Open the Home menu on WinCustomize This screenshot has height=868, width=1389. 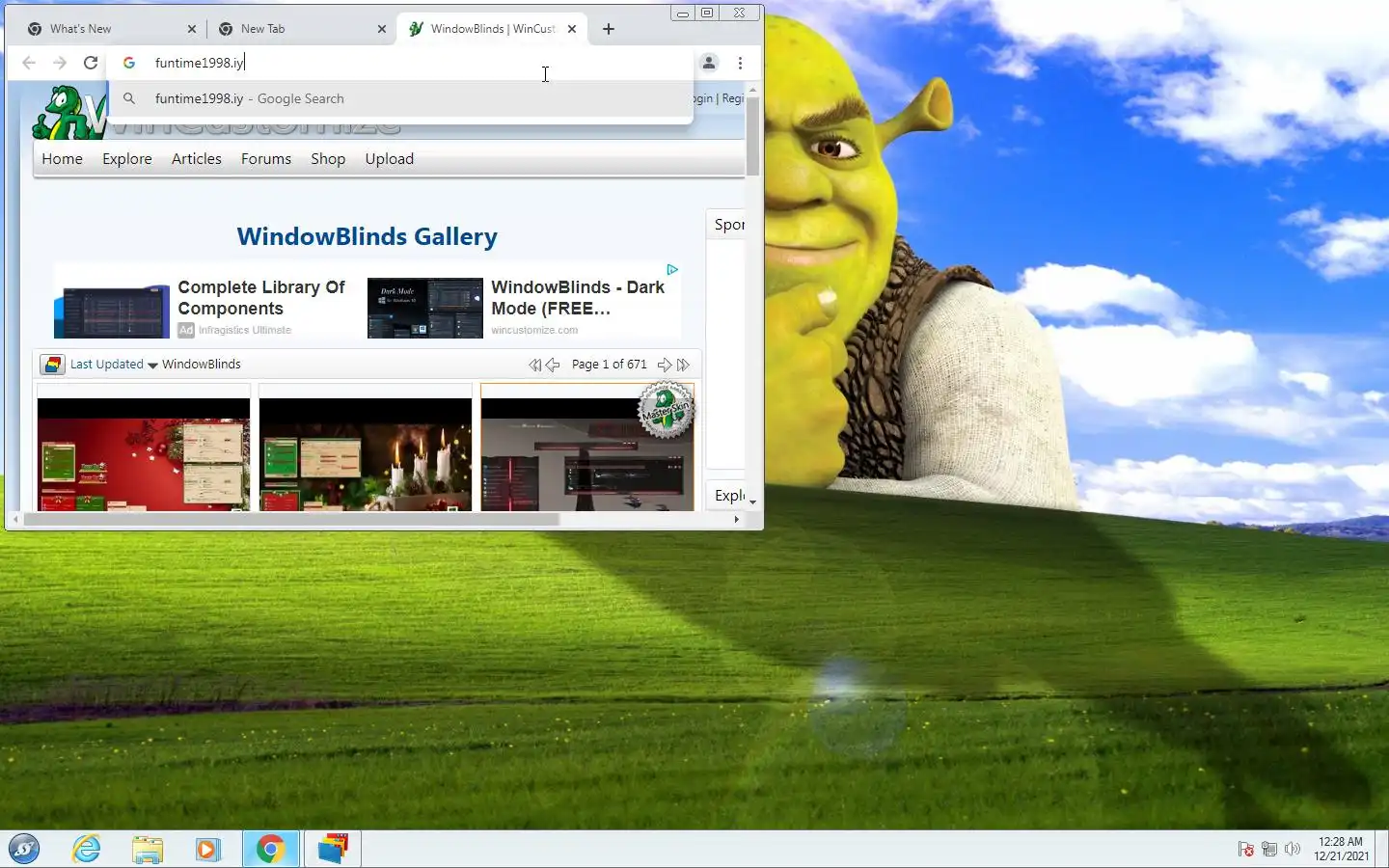pos(62,159)
